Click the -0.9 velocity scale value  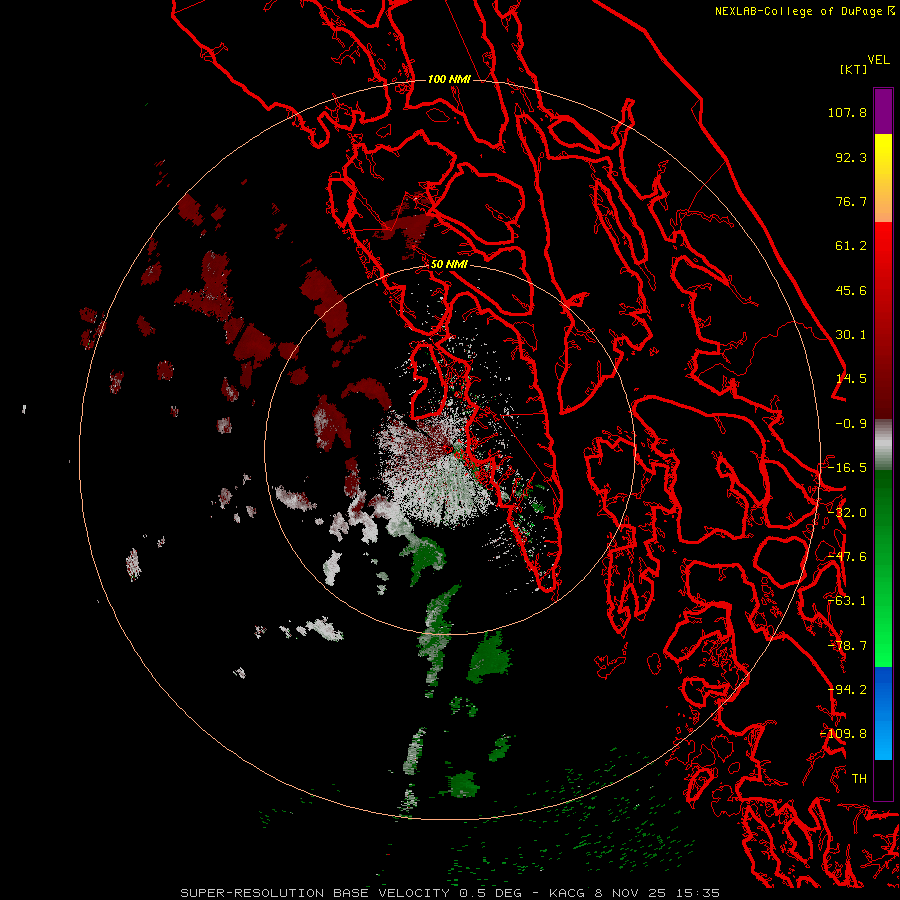(x=851, y=424)
